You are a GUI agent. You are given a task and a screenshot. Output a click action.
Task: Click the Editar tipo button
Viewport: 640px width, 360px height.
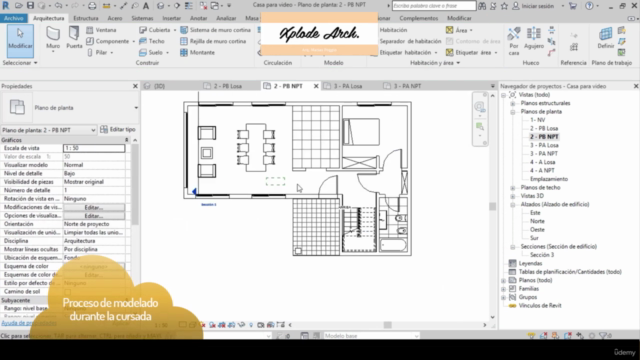tap(118, 129)
